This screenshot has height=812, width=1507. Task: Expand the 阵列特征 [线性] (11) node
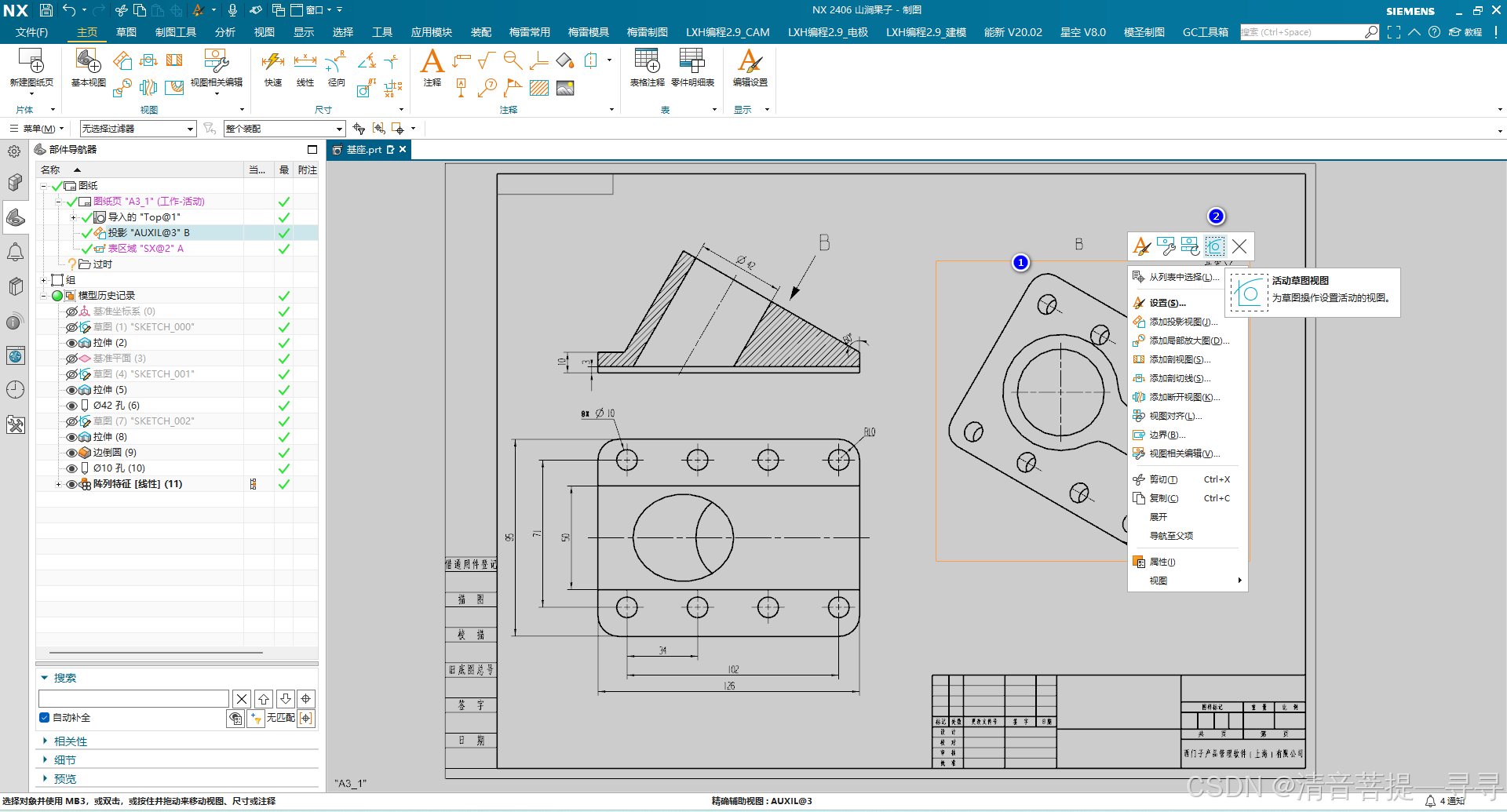click(x=58, y=484)
